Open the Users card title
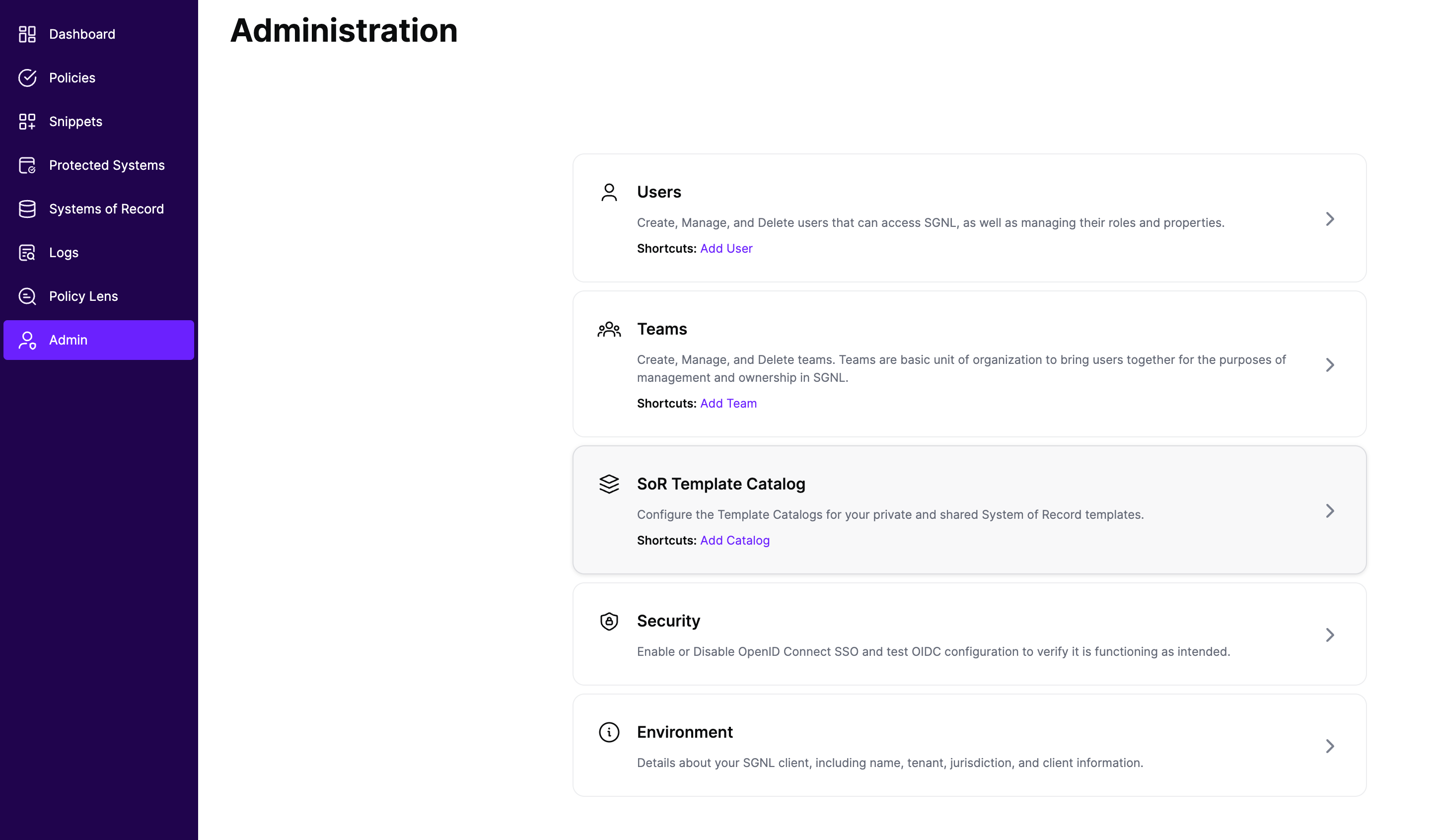1437x840 pixels. pyautogui.click(x=658, y=192)
